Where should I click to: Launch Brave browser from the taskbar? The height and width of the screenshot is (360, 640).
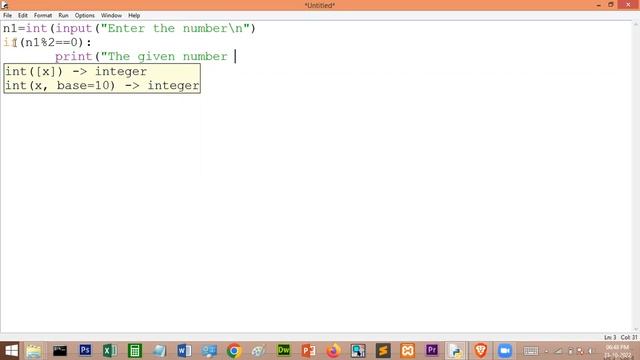[x=480, y=351]
